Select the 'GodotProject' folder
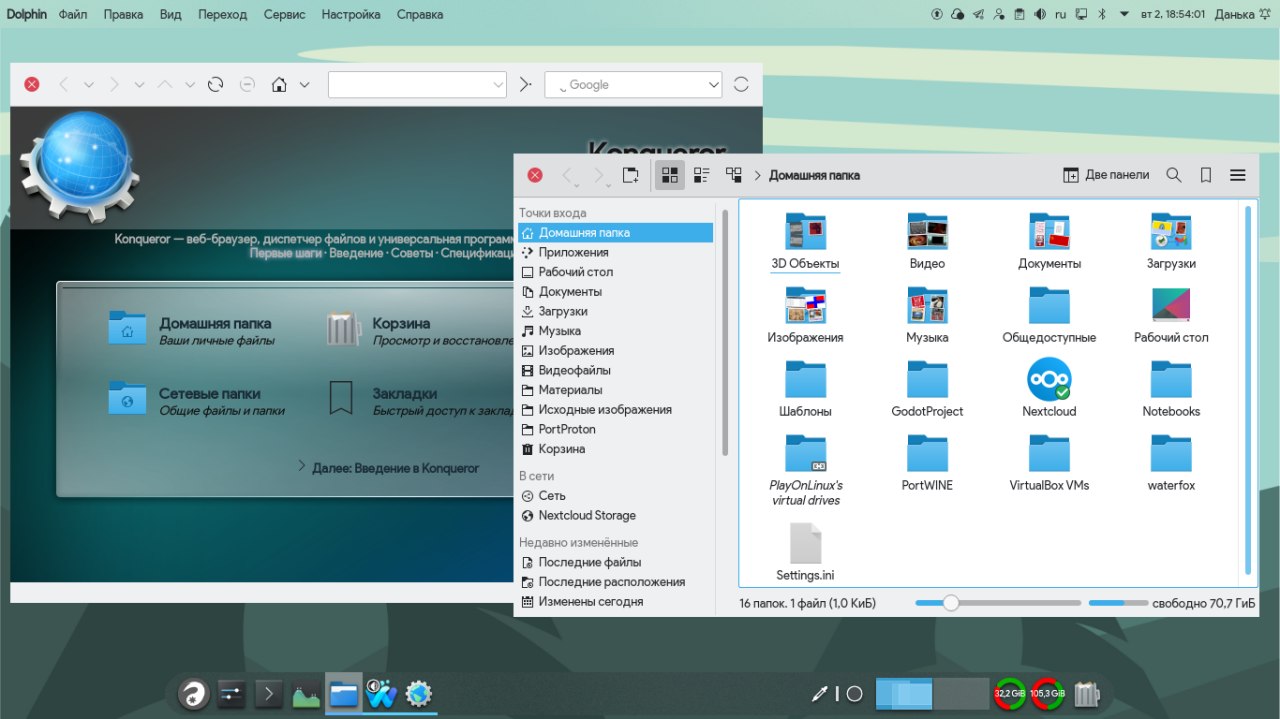Image resolution: width=1280 pixels, height=719 pixels. [927, 390]
